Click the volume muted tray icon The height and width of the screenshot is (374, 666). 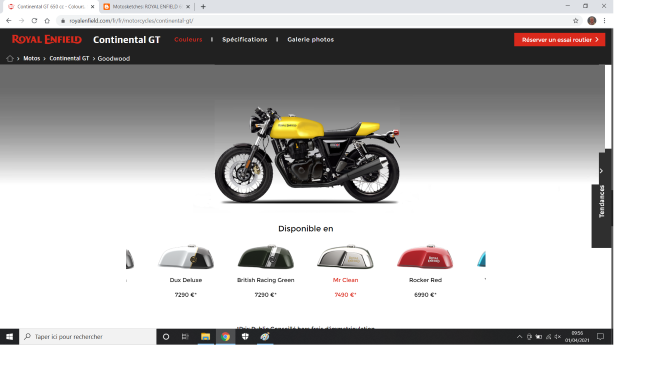click(558, 337)
